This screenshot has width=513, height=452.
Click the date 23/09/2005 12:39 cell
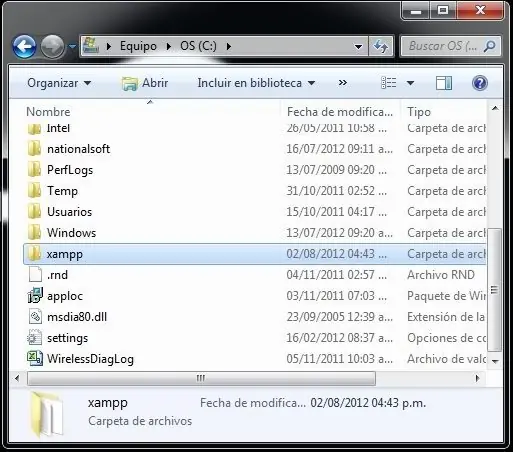pyautogui.click(x=340, y=317)
